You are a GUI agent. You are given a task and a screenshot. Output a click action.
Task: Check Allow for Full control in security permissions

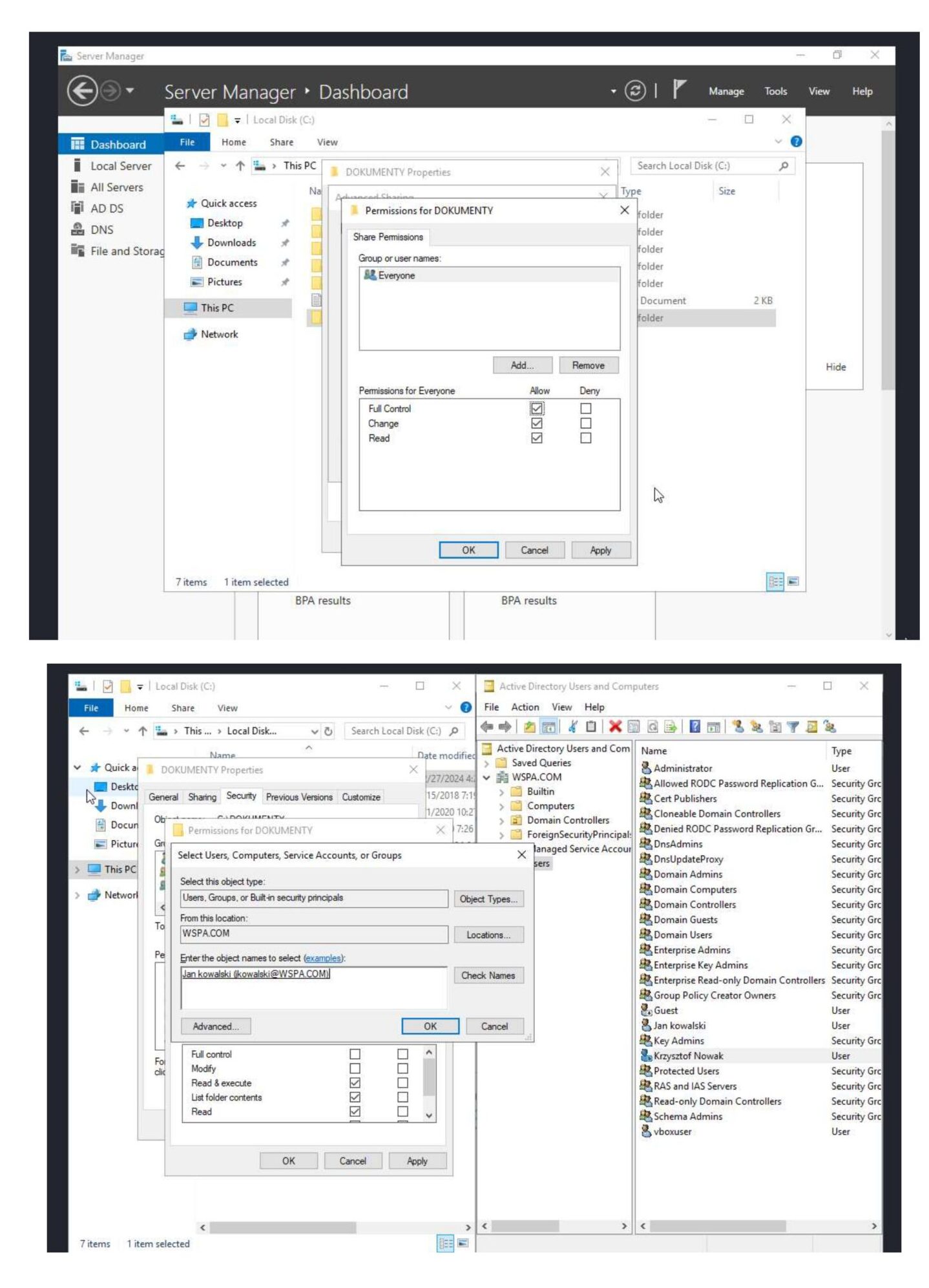click(x=355, y=1054)
